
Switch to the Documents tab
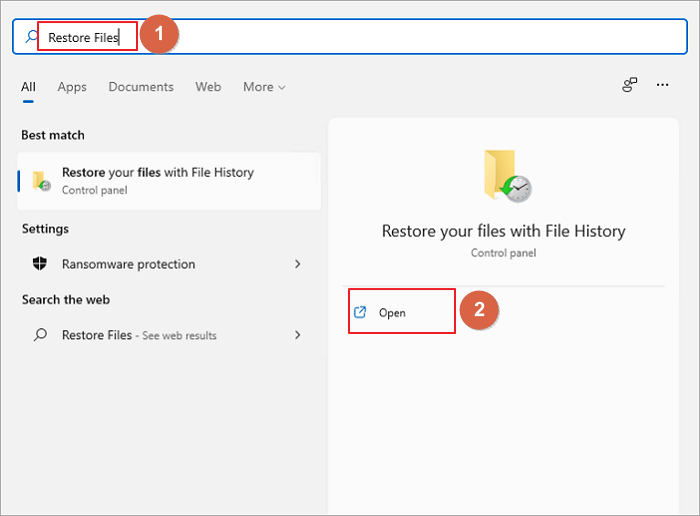point(141,87)
